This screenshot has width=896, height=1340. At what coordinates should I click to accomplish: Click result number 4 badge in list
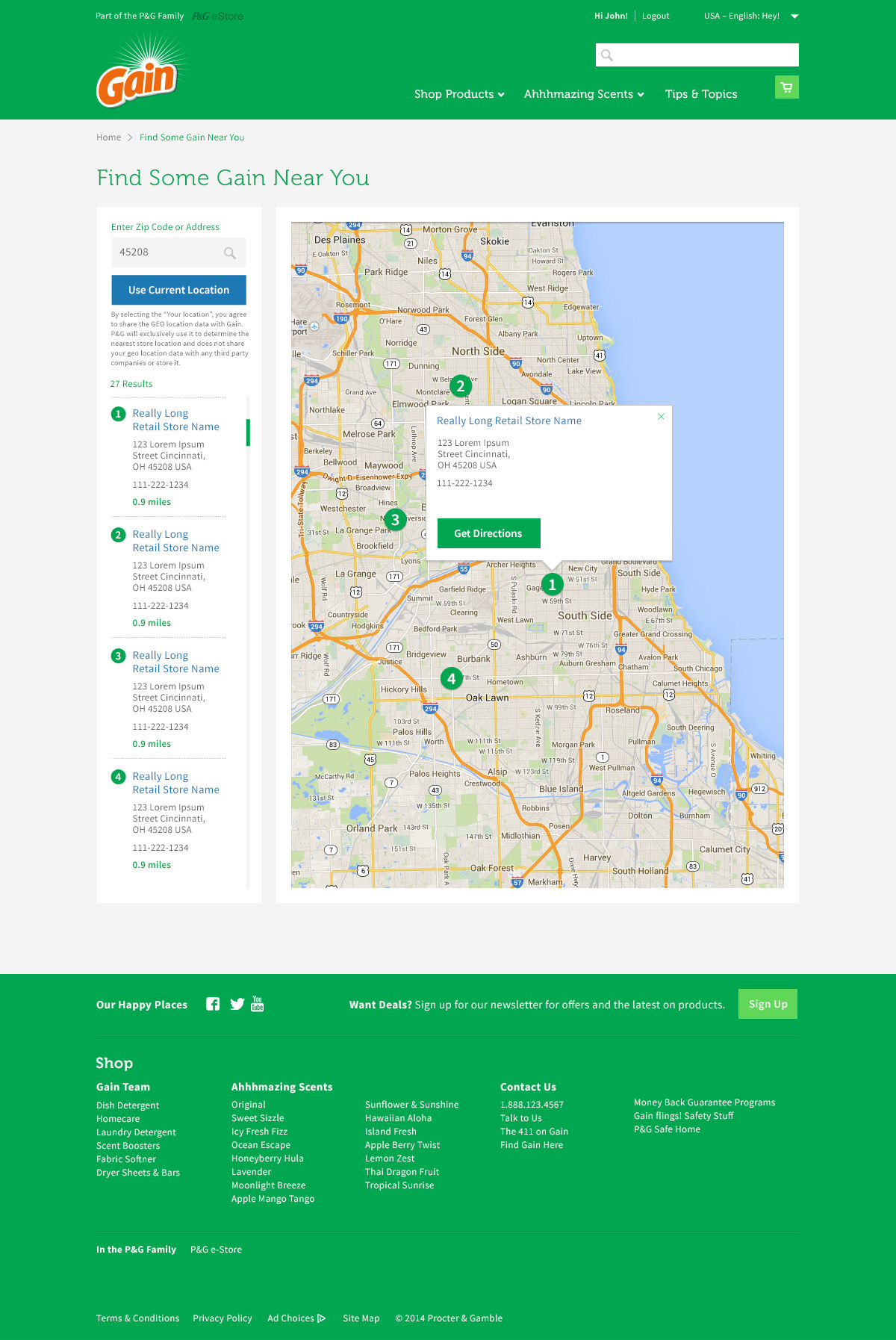(118, 777)
